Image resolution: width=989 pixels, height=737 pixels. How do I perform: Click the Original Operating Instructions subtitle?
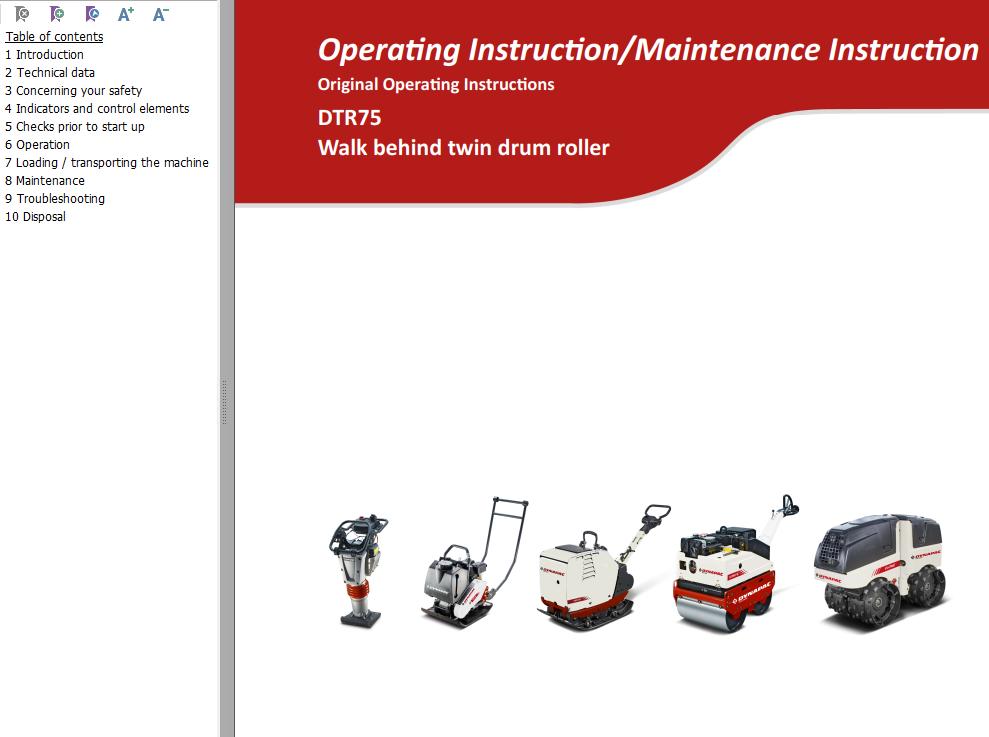click(x=436, y=85)
